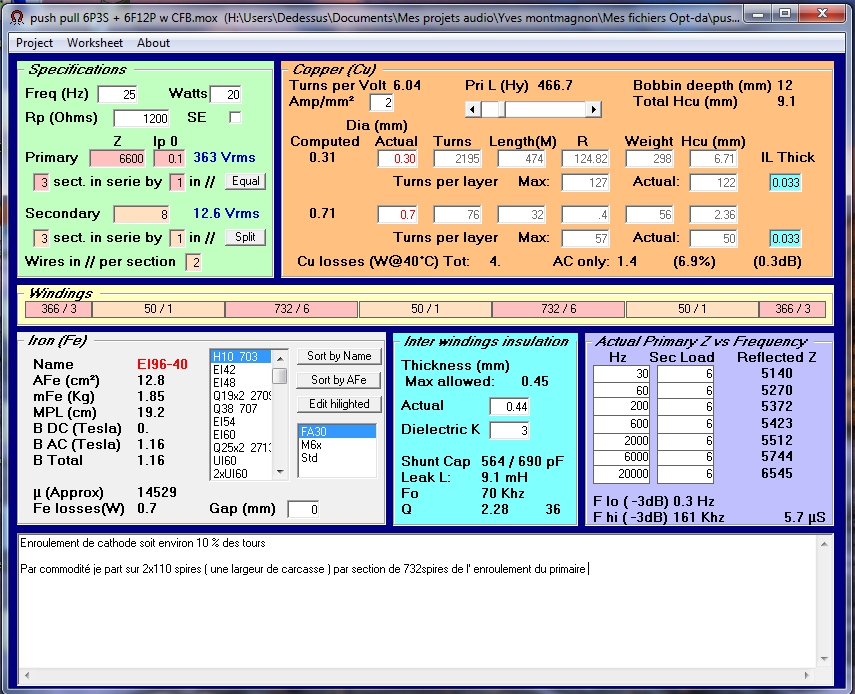Click notes horizontal scroll right arrow
The height and width of the screenshot is (694, 855).
coord(808,675)
